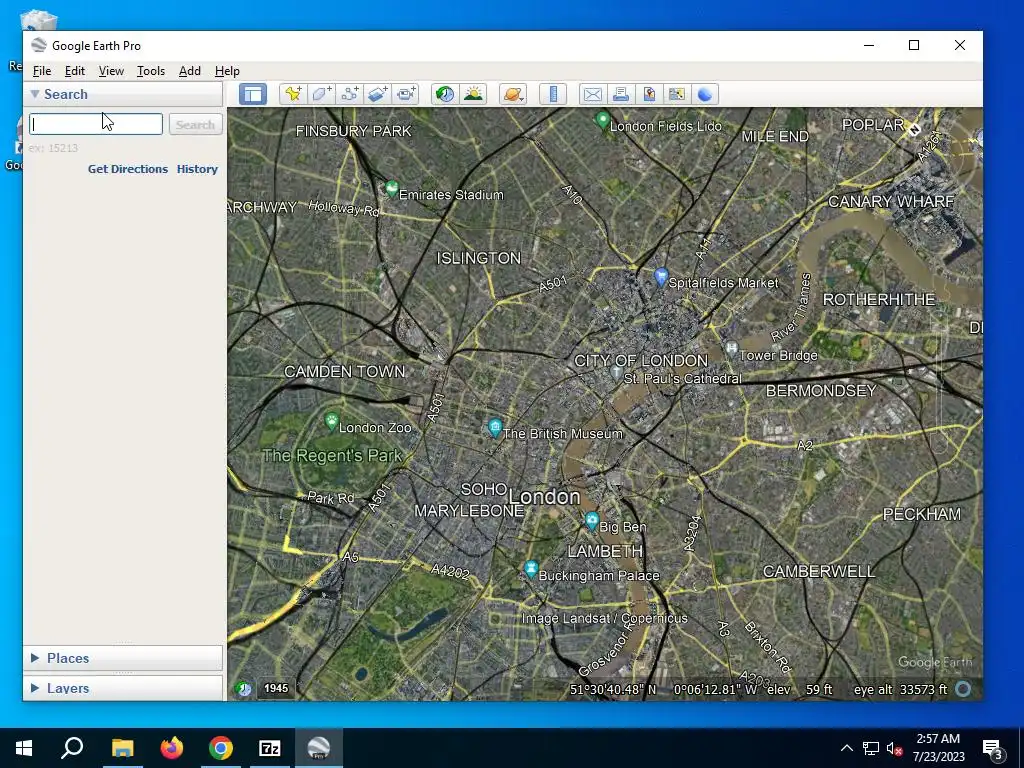Viewport: 1024px width, 768px height.
Task: Click the eye alt 33573 ft readout
Action: tap(901, 690)
